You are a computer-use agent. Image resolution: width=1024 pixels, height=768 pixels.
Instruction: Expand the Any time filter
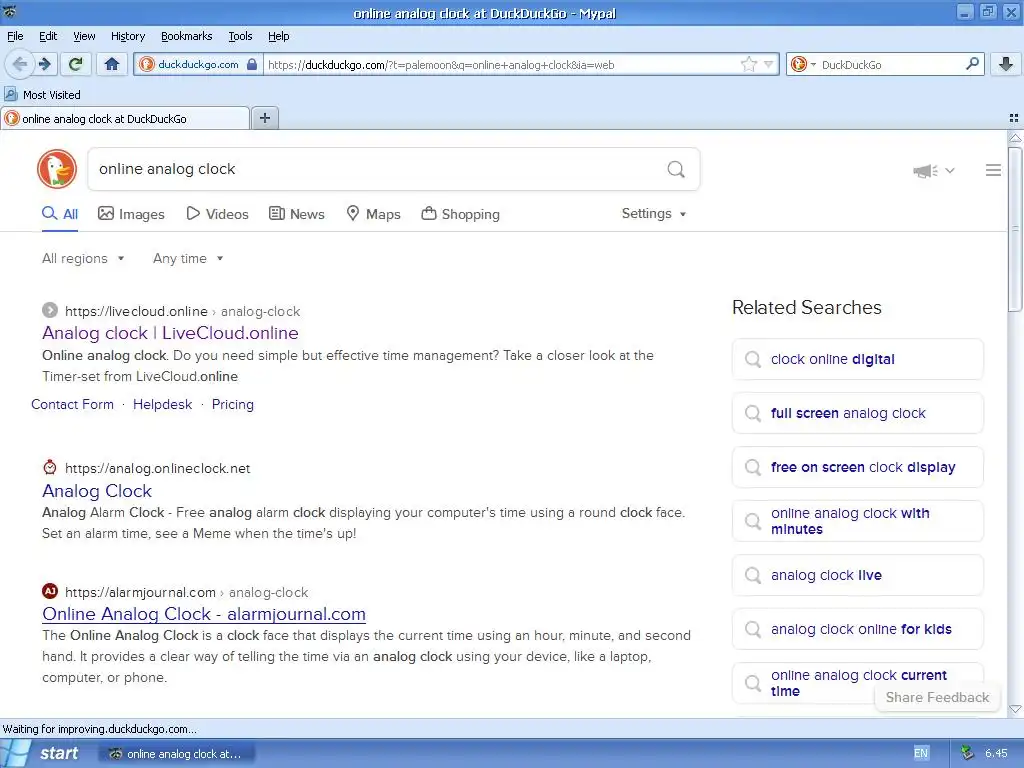(188, 259)
